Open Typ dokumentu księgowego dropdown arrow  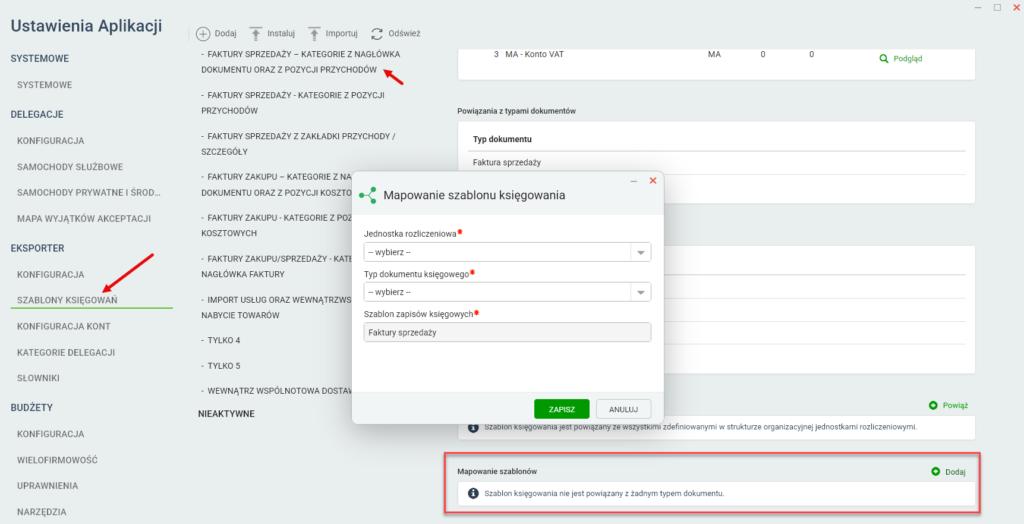[x=641, y=293]
